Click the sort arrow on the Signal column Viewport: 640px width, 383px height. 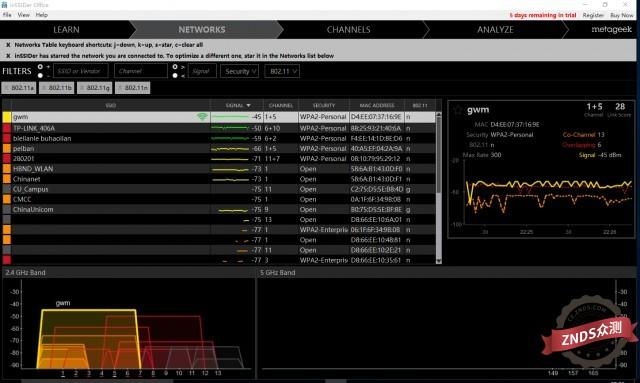coord(248,105)
